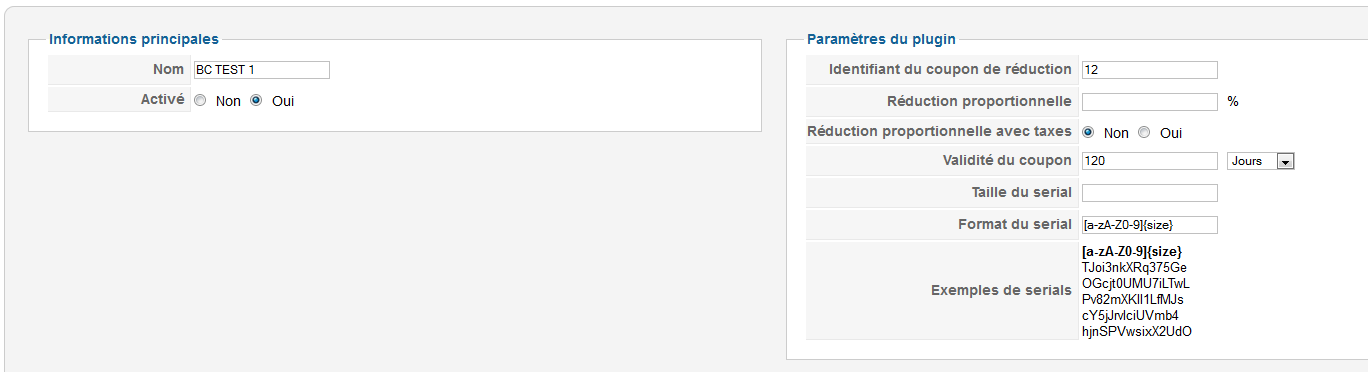Click the 'Paramètres du plugin' section title
1368x372 pixels.
(881, 39)
